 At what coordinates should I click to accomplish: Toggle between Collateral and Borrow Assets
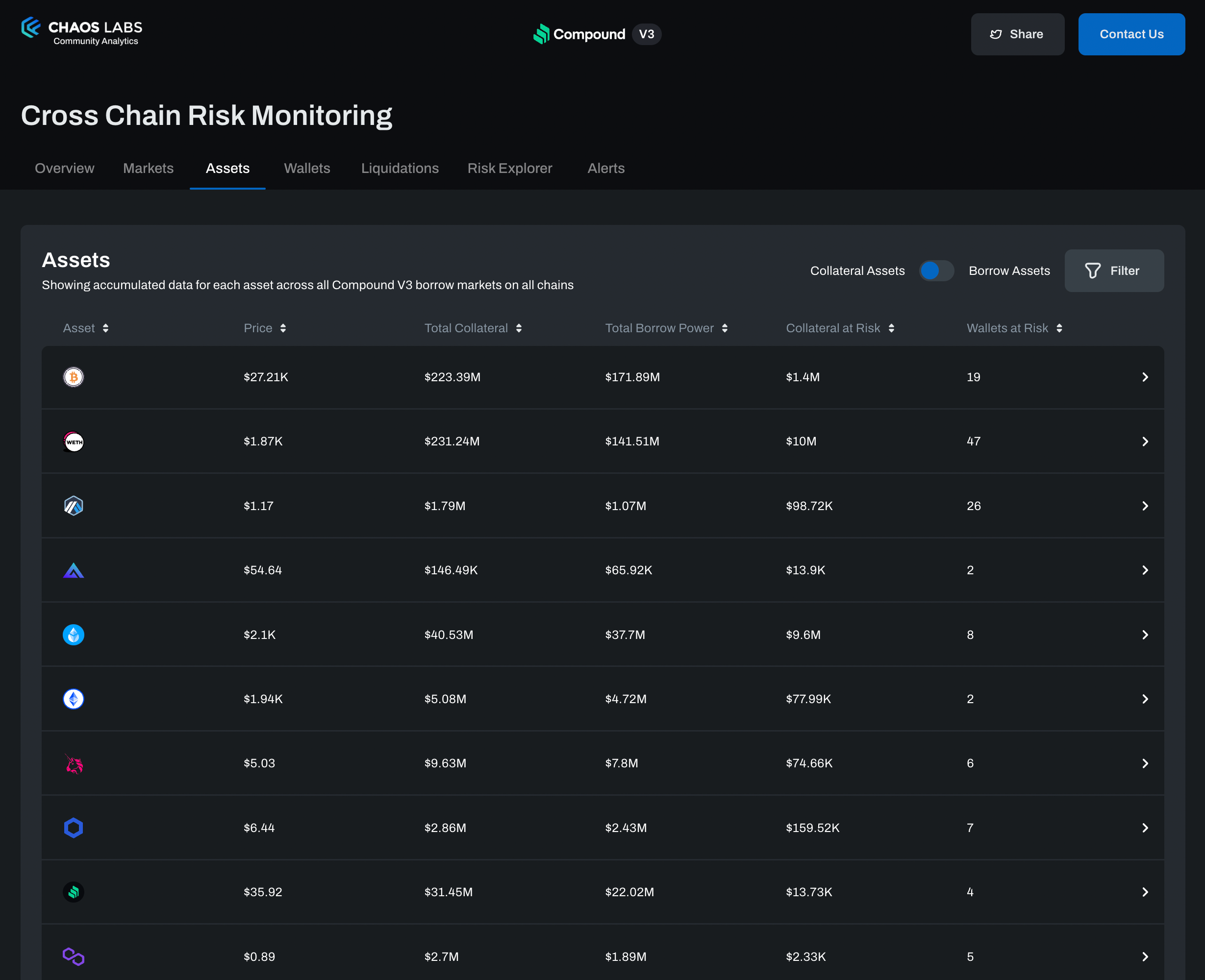pos(936,271)
